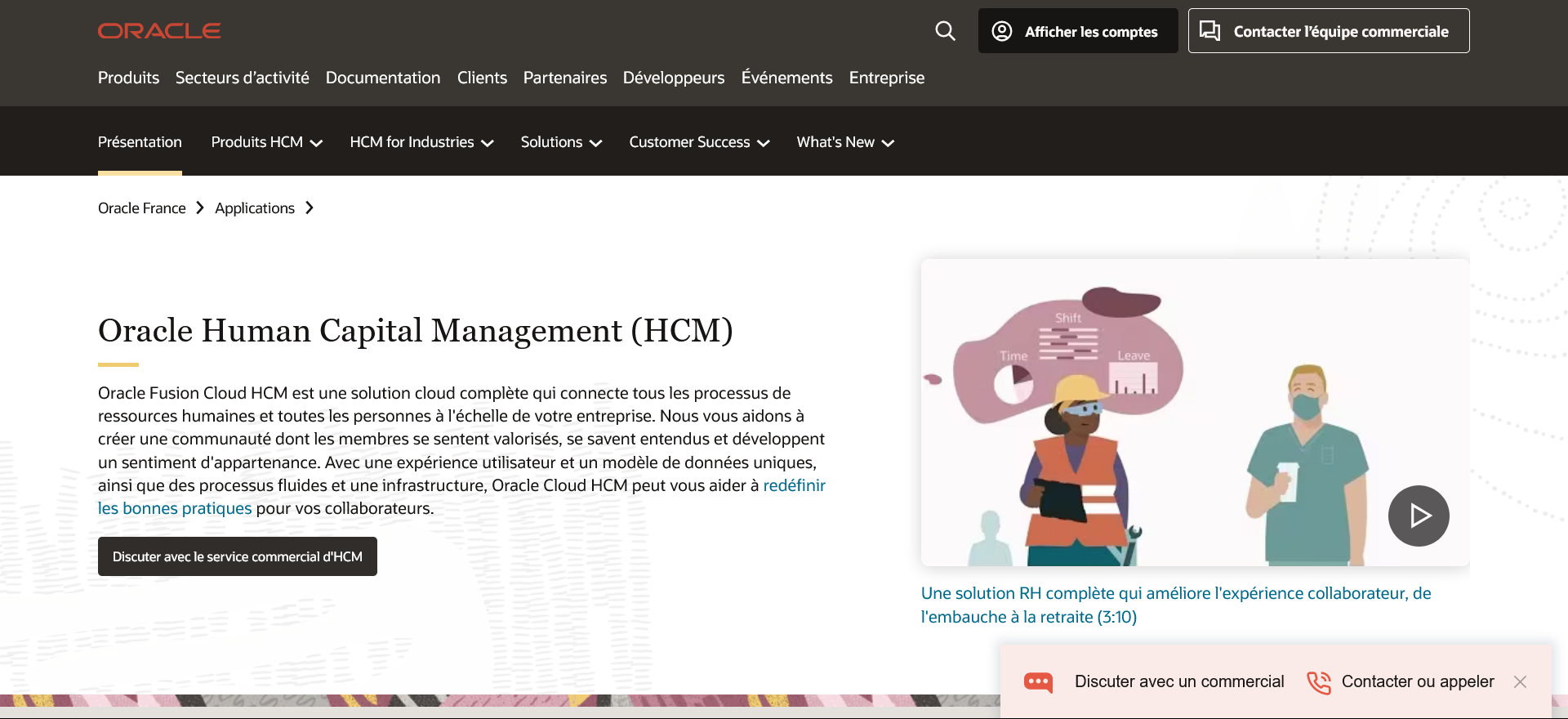The width and height of the screenshot is (1568, 719).
Task: Open Documentation menu
Action: (x=383, y=78)
